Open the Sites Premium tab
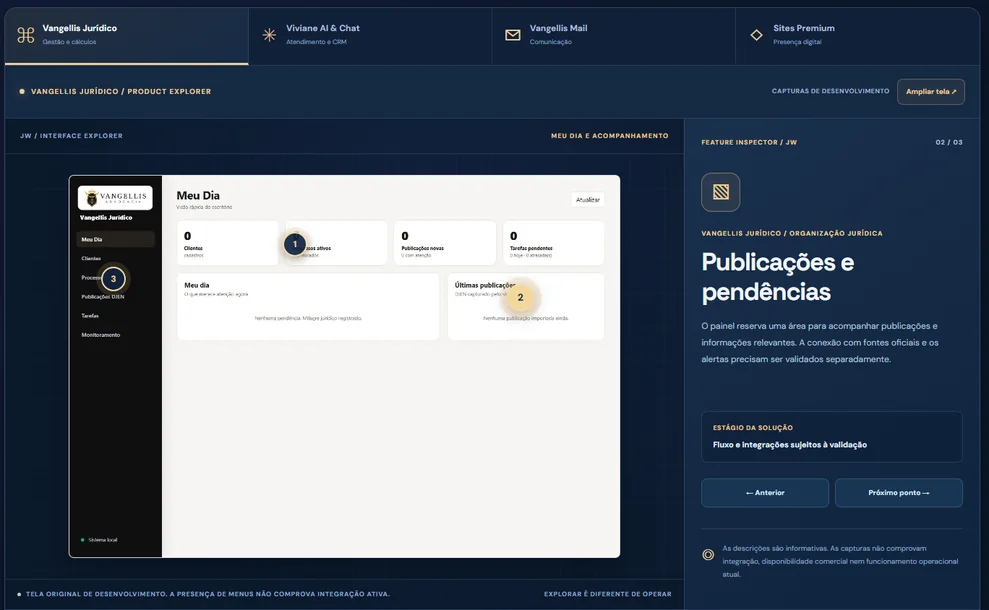The width and height of the screenshot is (989, 610). click(x=857, y=36)
